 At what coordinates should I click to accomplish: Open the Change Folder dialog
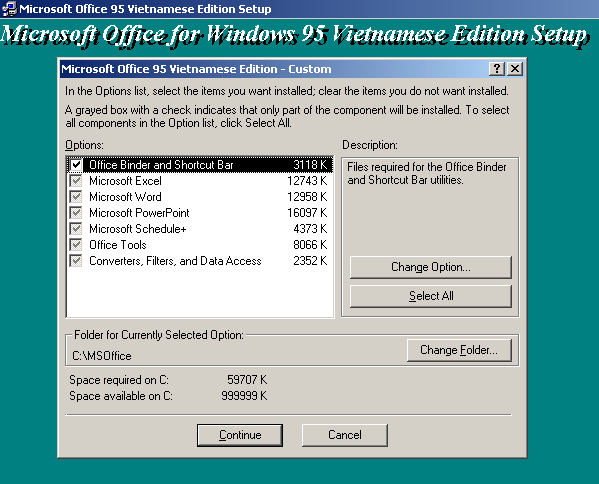tap(459, 350)
